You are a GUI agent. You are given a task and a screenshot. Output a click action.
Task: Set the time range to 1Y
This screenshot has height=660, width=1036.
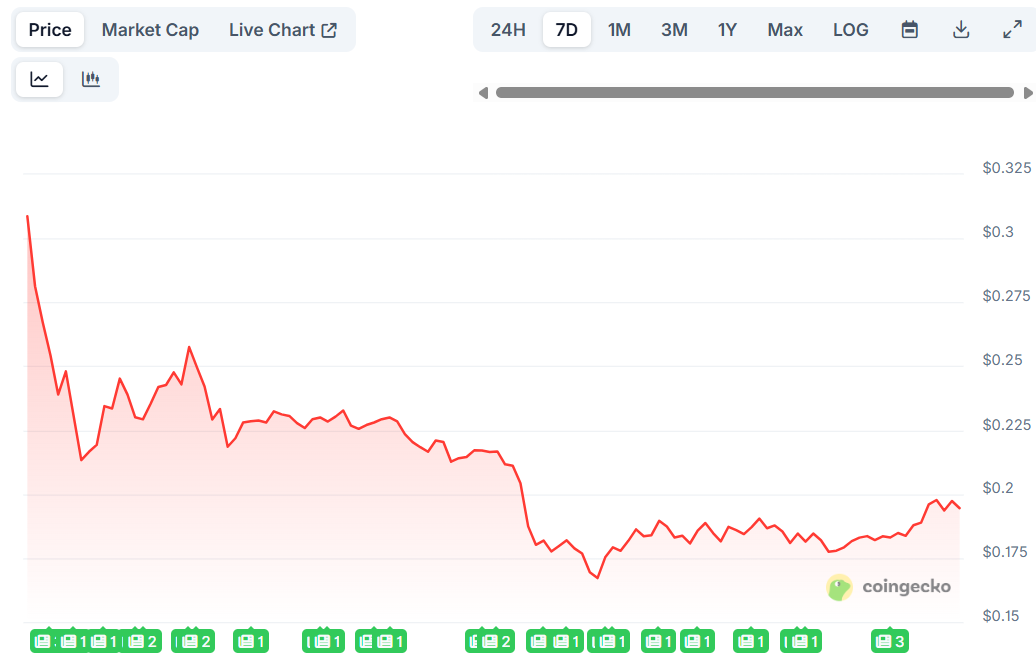[727, 30]
